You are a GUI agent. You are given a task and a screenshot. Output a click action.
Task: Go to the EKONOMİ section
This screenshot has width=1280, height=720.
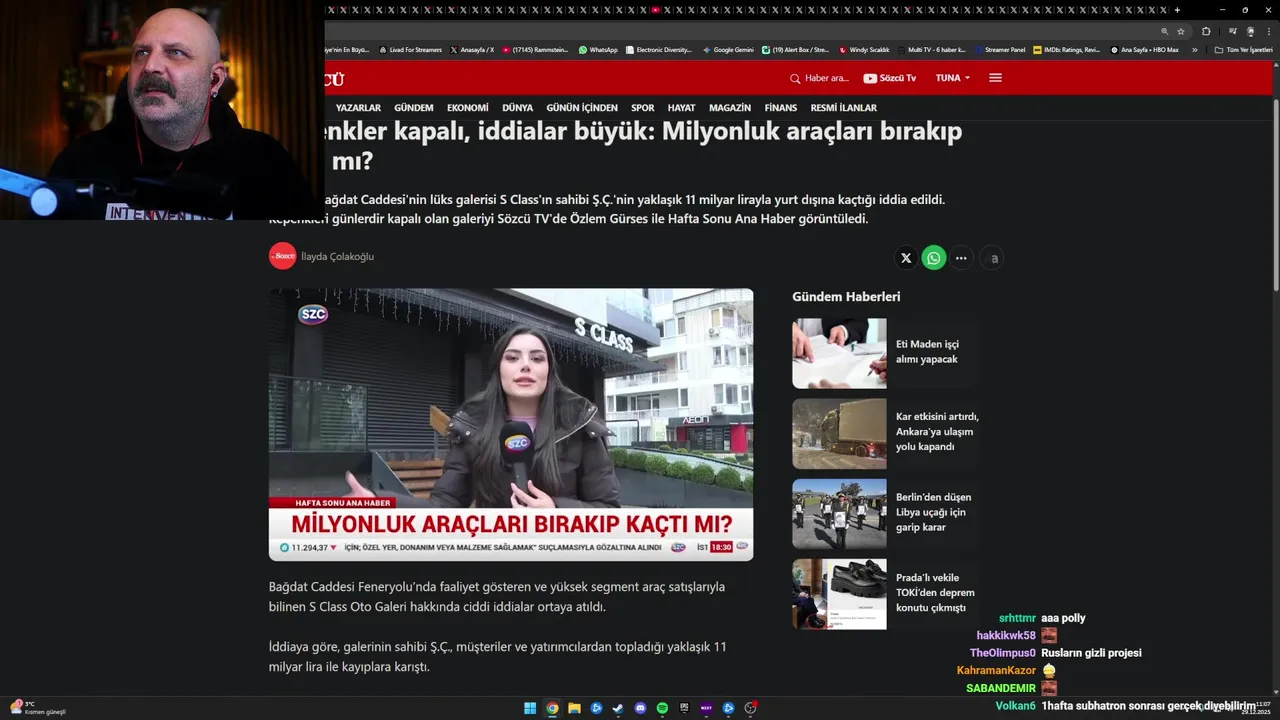tap(468, 108)
